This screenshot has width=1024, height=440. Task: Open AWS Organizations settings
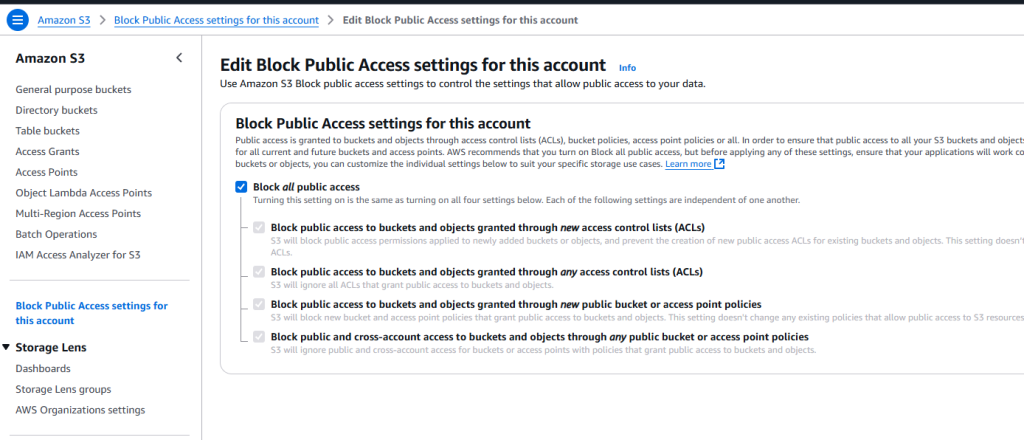click(x=80, y=410)
